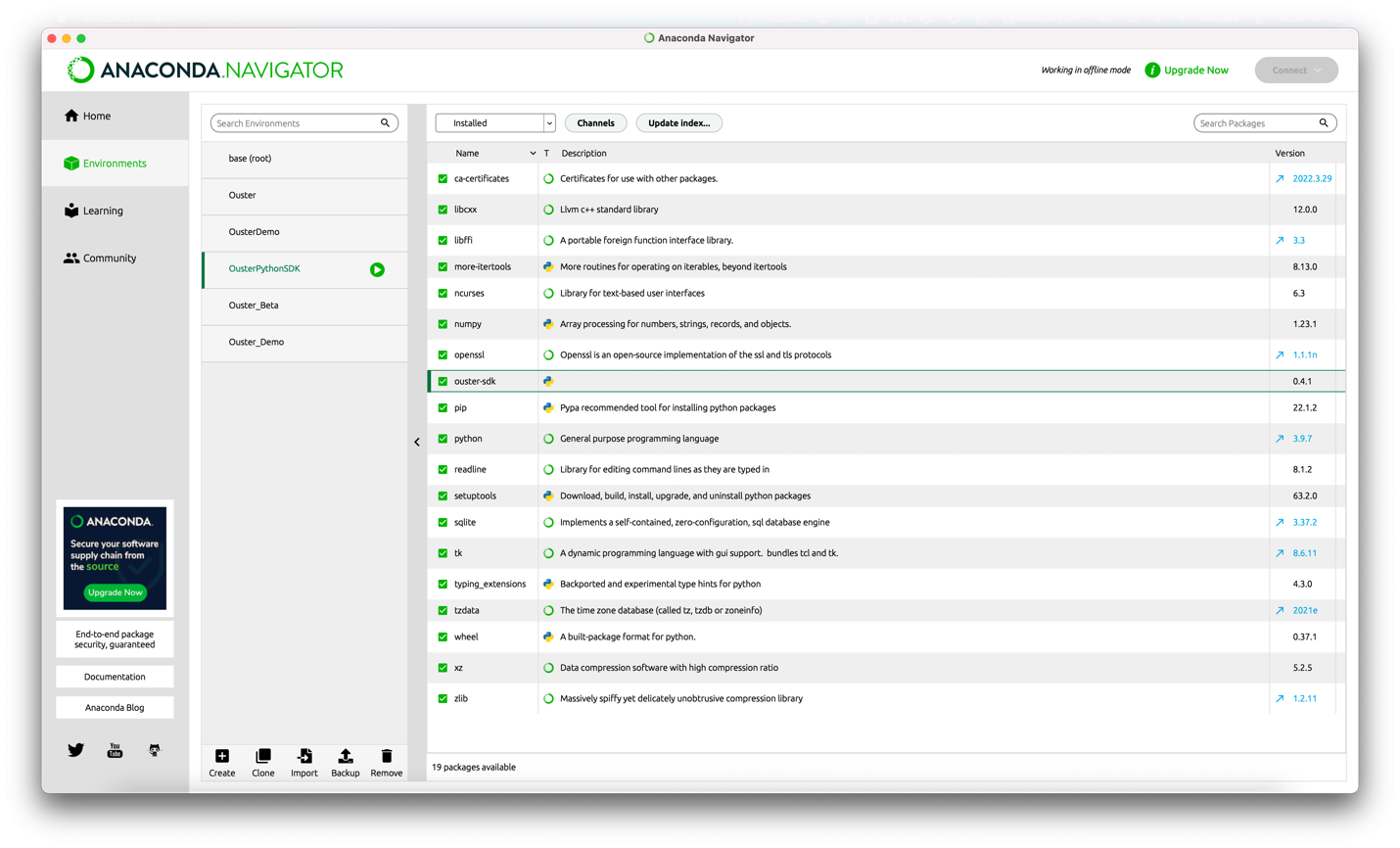Collapse the environments panel arrow
Viewport: 1400px width, 848px height.
(x=417, y=442)
